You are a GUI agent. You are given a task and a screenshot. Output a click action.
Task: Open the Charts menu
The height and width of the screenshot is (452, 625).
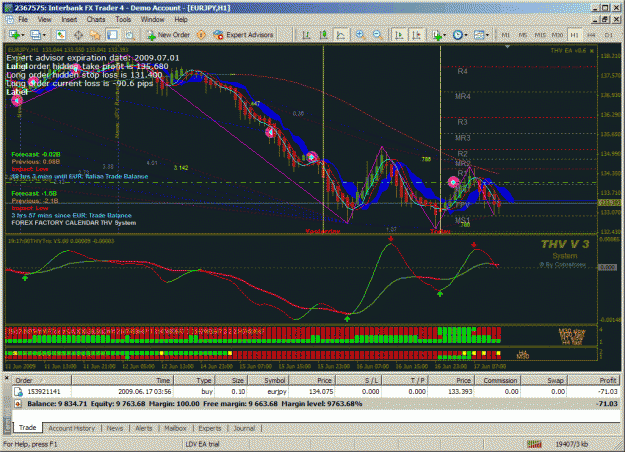click(x=96, y=20)
